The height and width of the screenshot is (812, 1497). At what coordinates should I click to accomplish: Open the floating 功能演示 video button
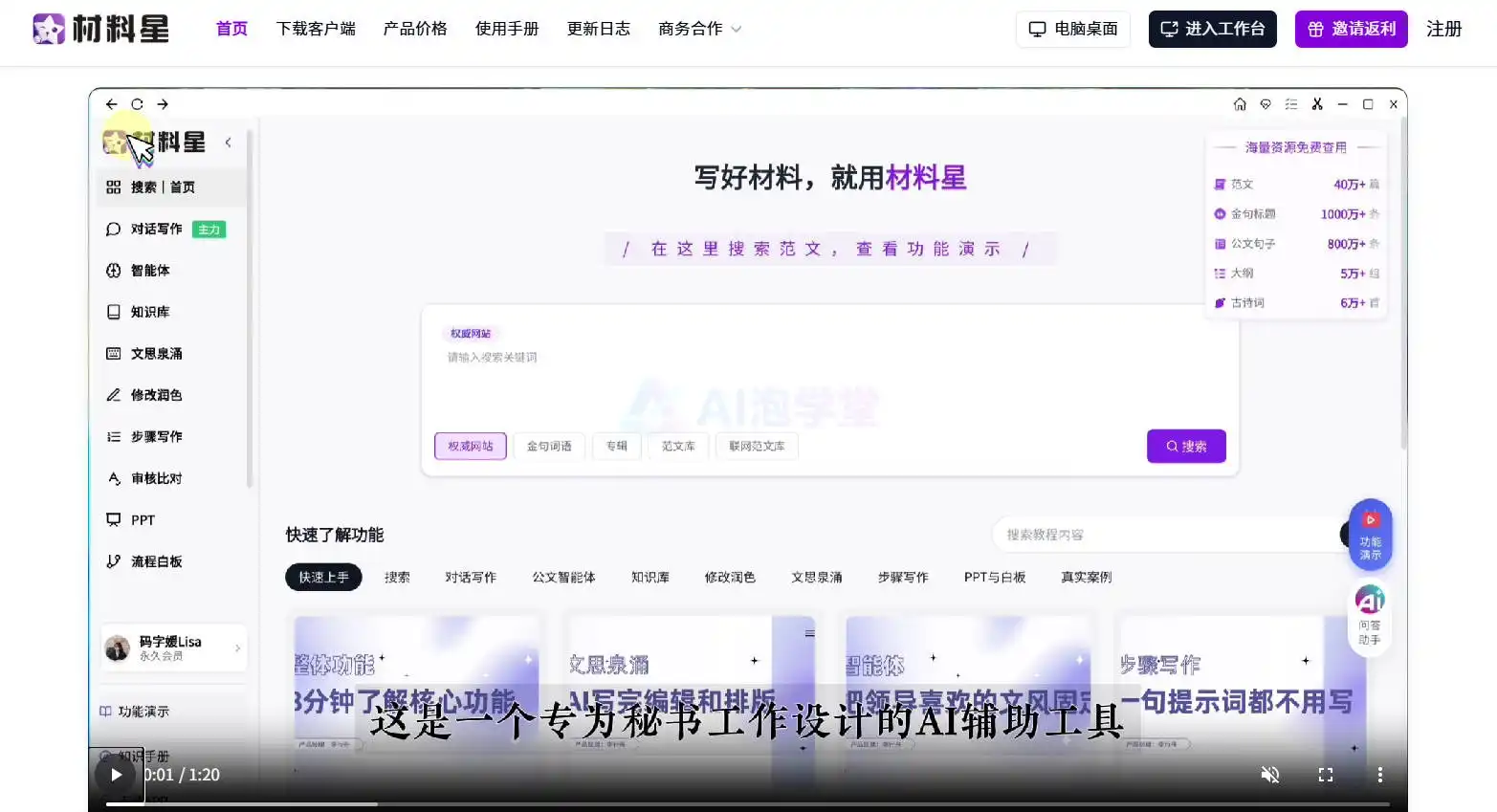pyautogui.click(x=1370, y=535)
